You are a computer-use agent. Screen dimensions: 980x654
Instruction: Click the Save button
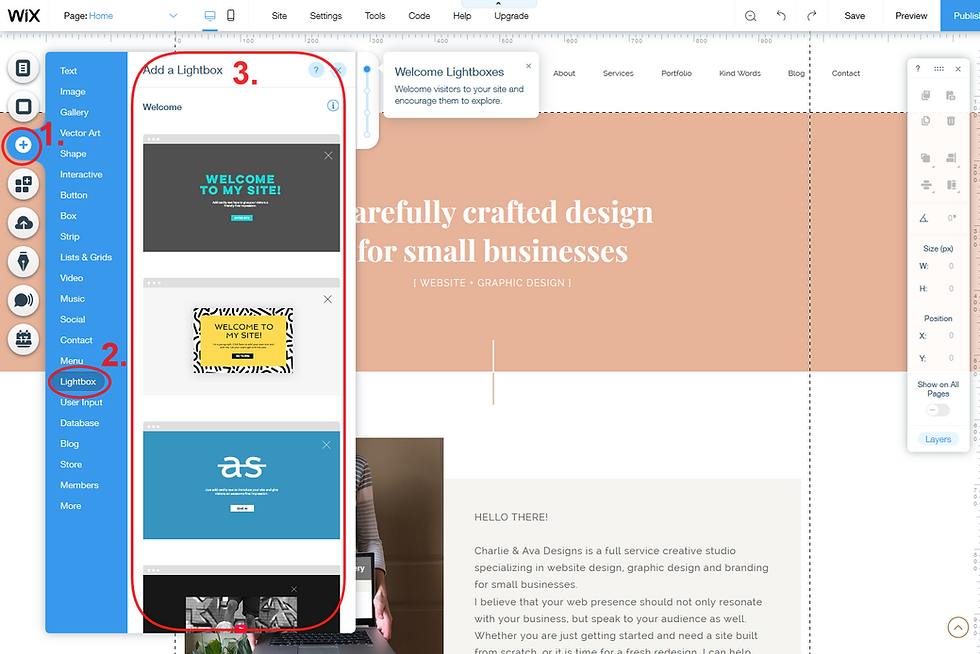854,16
